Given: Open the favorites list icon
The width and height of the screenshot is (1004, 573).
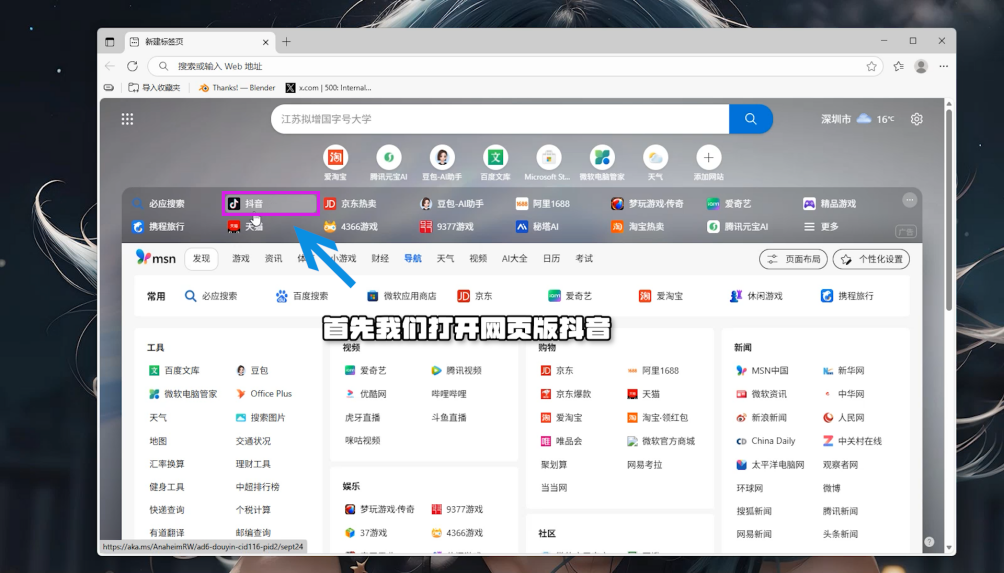Looking at the screenshot, I should point(898,66).
